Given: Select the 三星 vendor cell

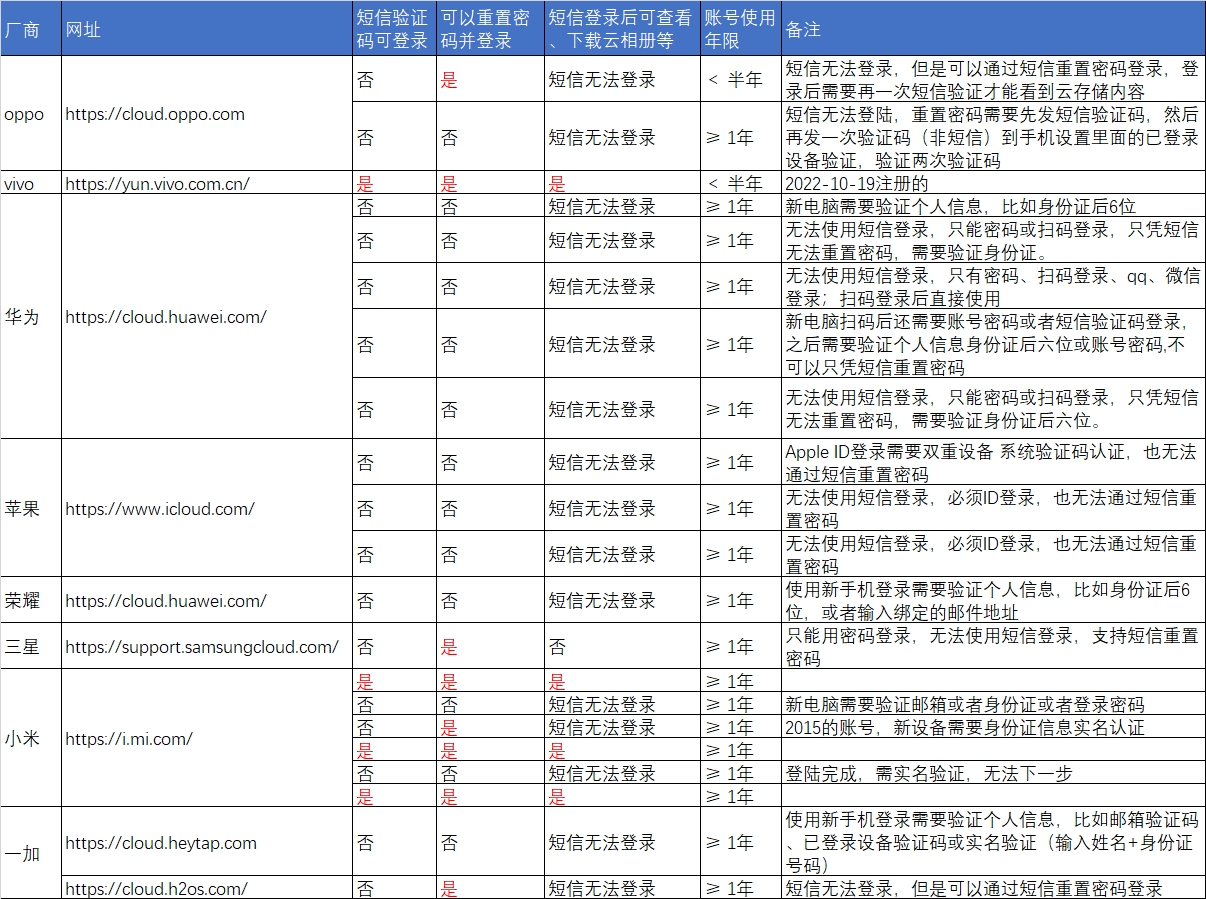Looking at the screenshot, I should [x=30, y=646].
